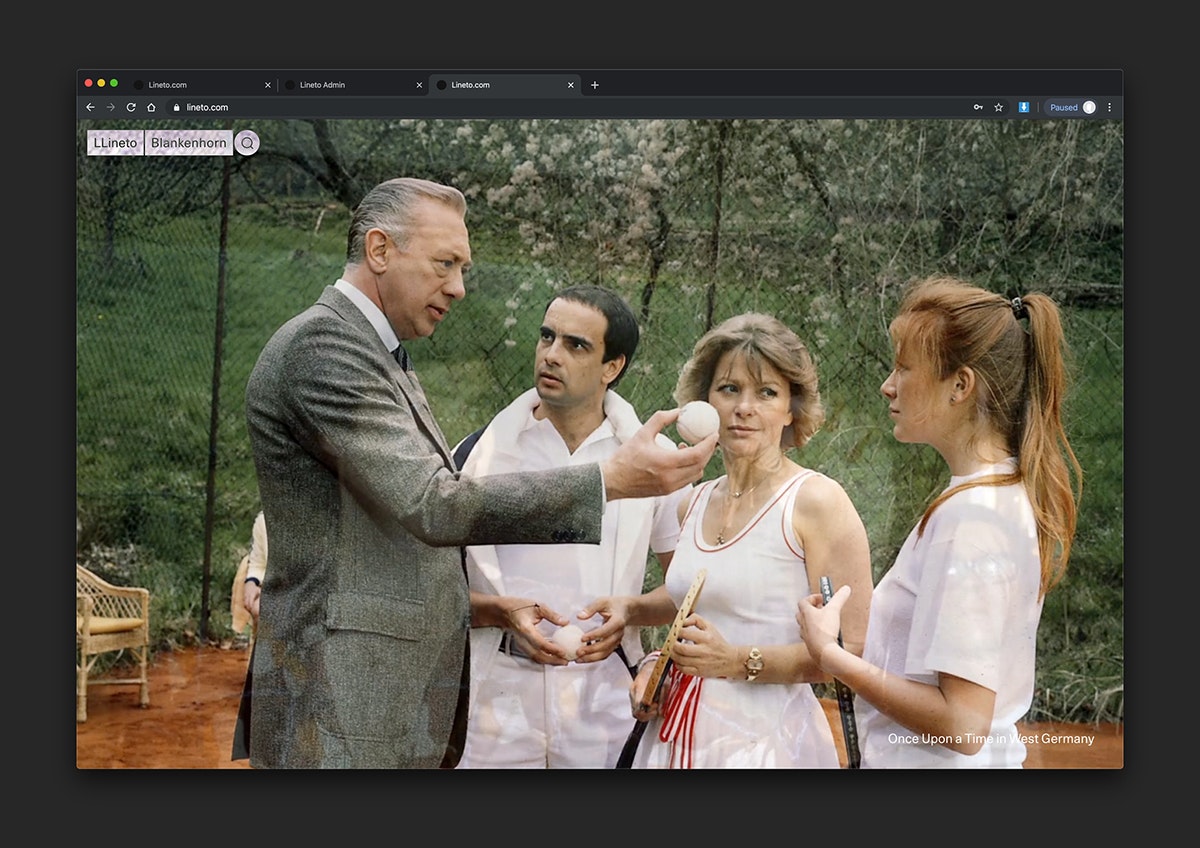
Task: Open a new tab with the plus button
Action: pyautogui.click(x=595, y=85)
